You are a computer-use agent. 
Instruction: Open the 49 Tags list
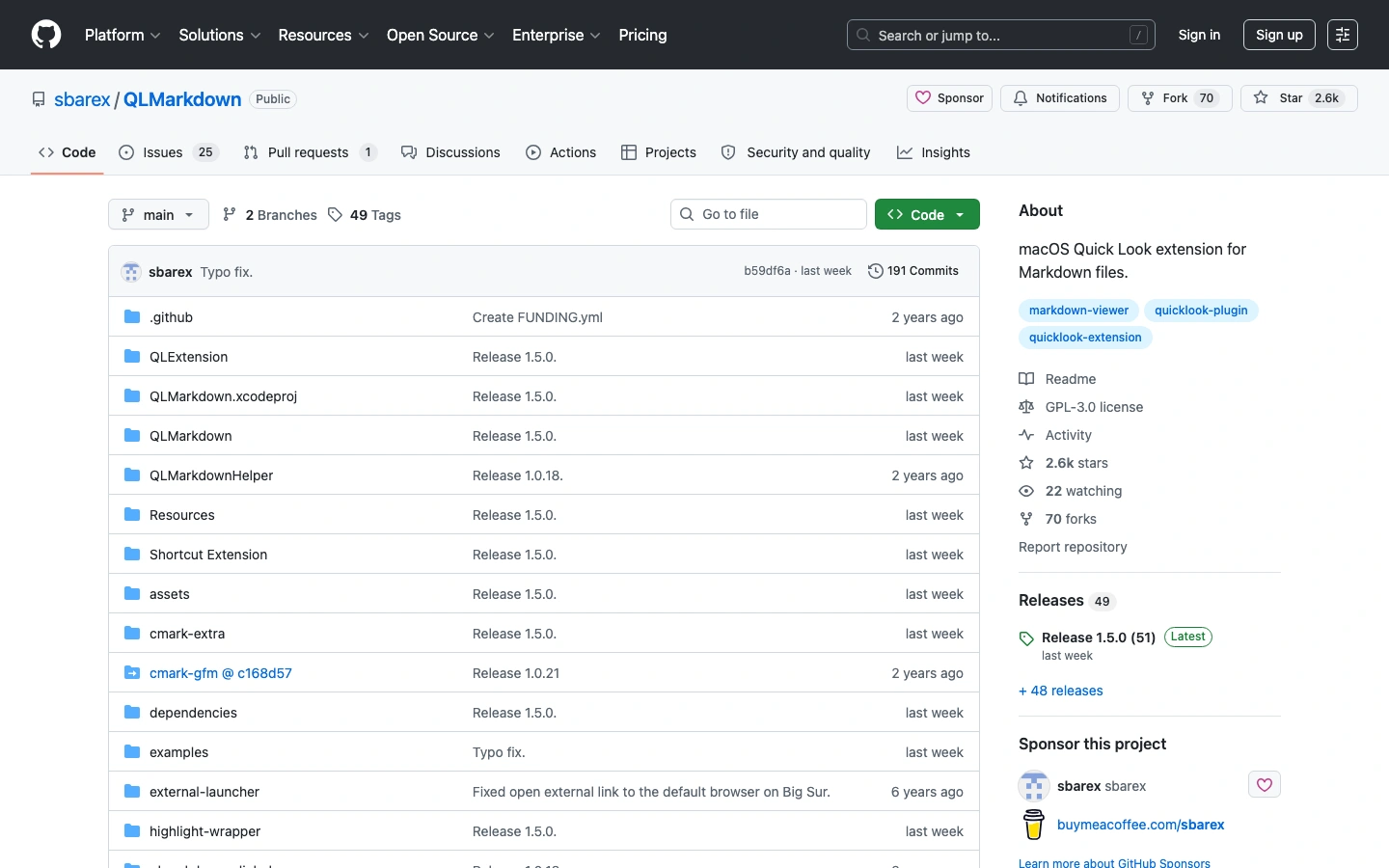(365, 215)
